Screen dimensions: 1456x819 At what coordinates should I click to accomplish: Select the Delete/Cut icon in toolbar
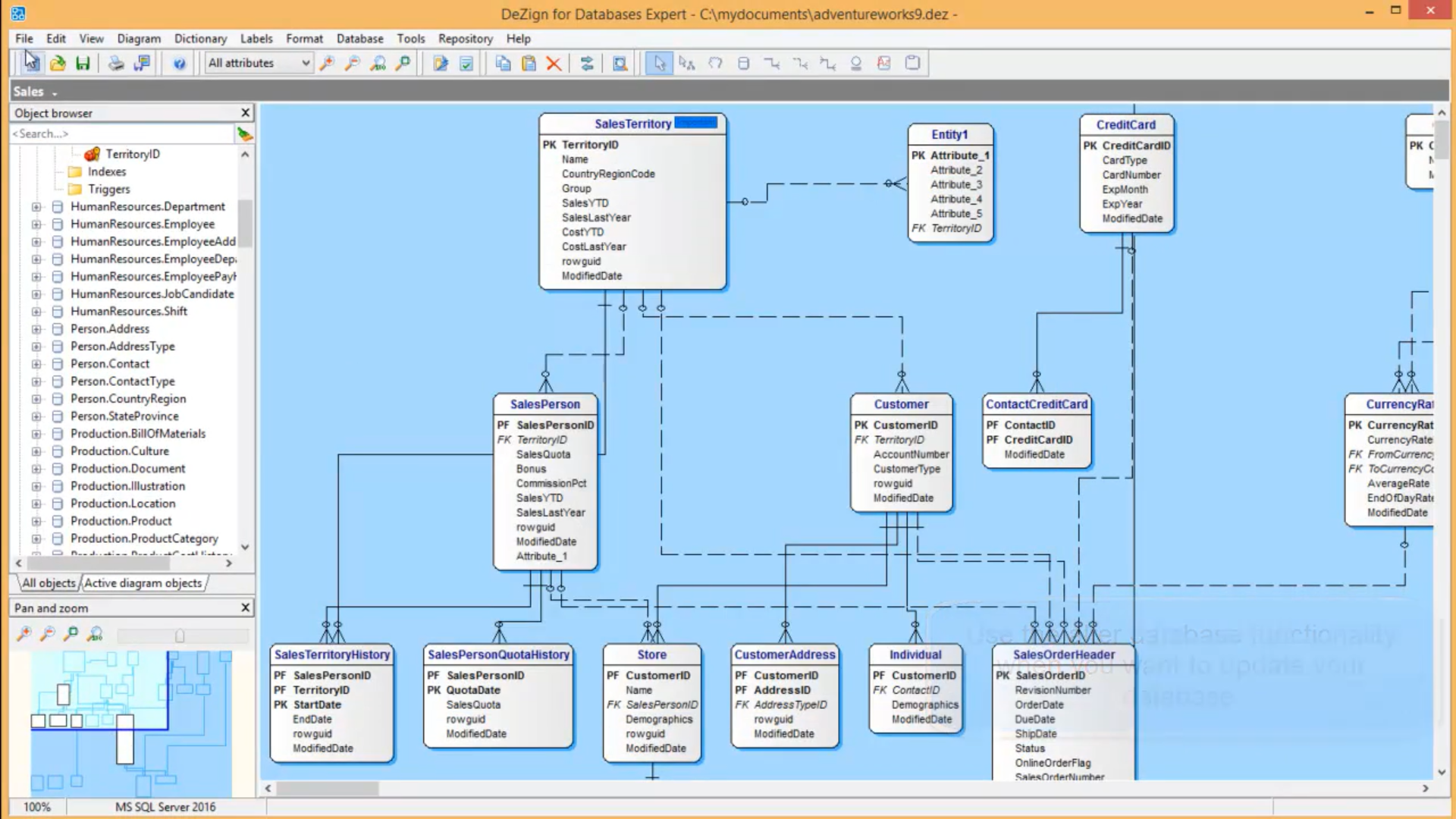(554, 63)
